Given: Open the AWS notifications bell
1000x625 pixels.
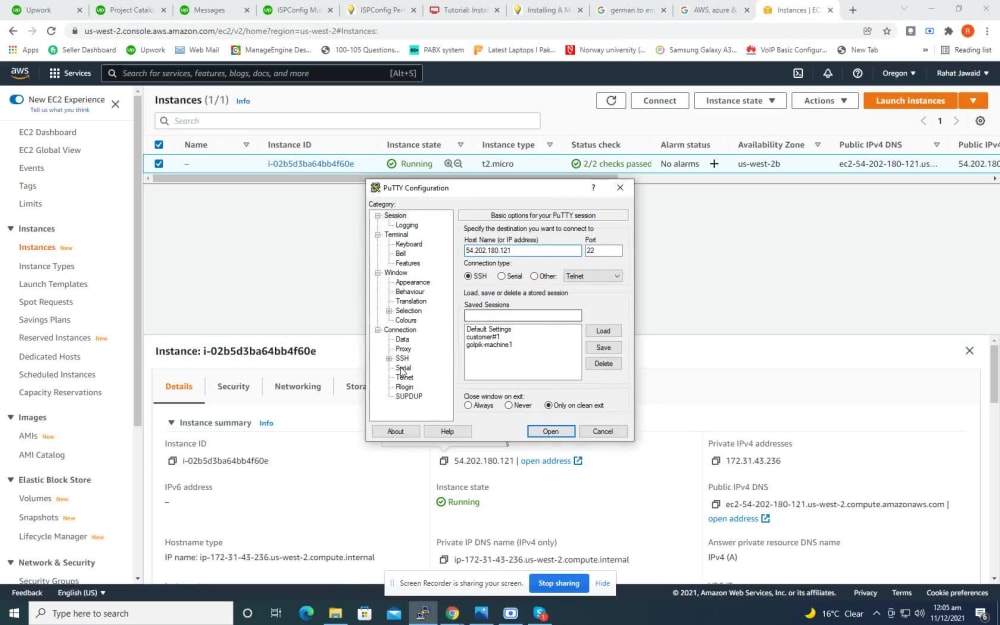Looking at the screenshot, I should pyautogui.click(x=828, y=73).
